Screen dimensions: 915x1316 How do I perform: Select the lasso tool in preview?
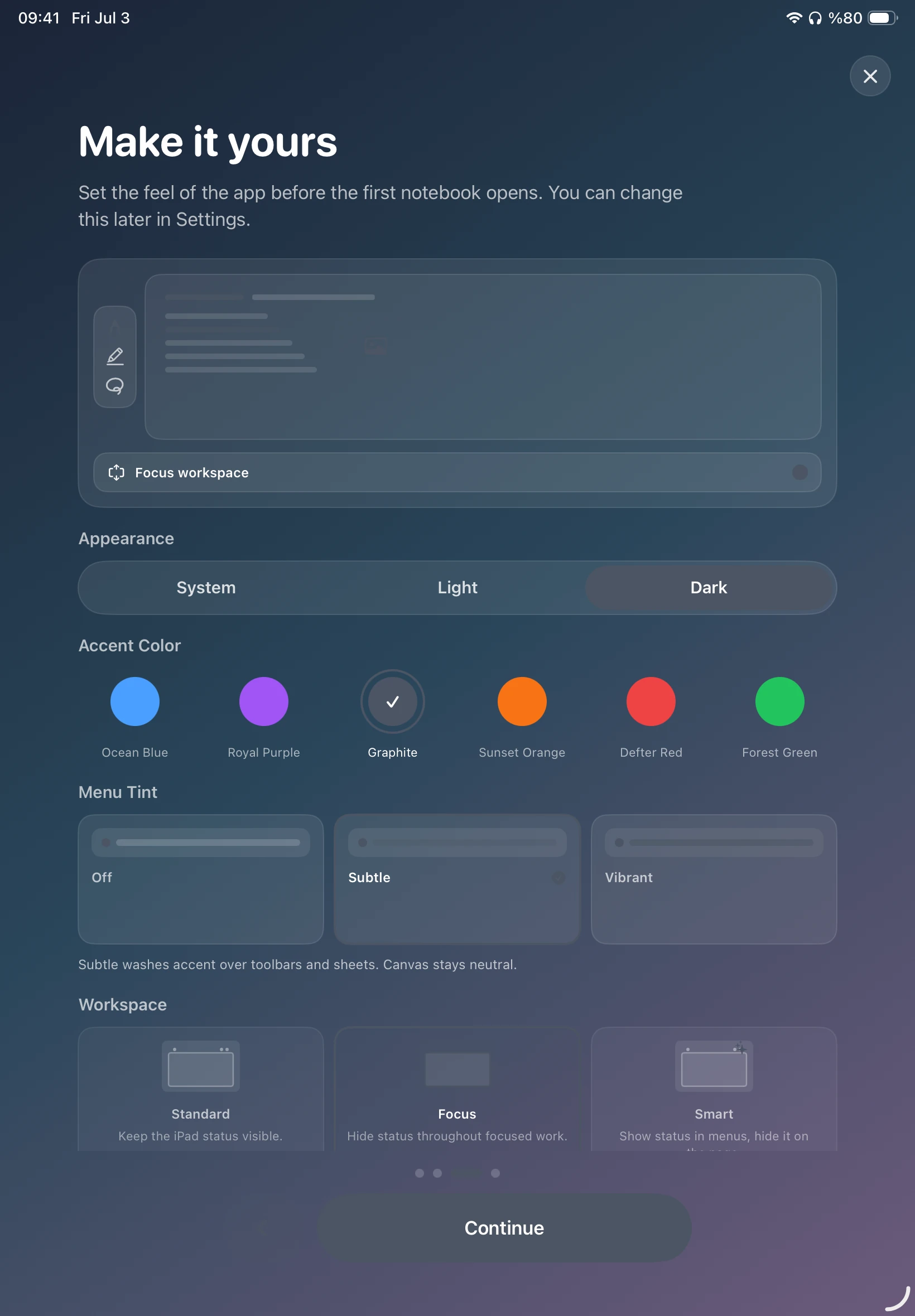115,386
